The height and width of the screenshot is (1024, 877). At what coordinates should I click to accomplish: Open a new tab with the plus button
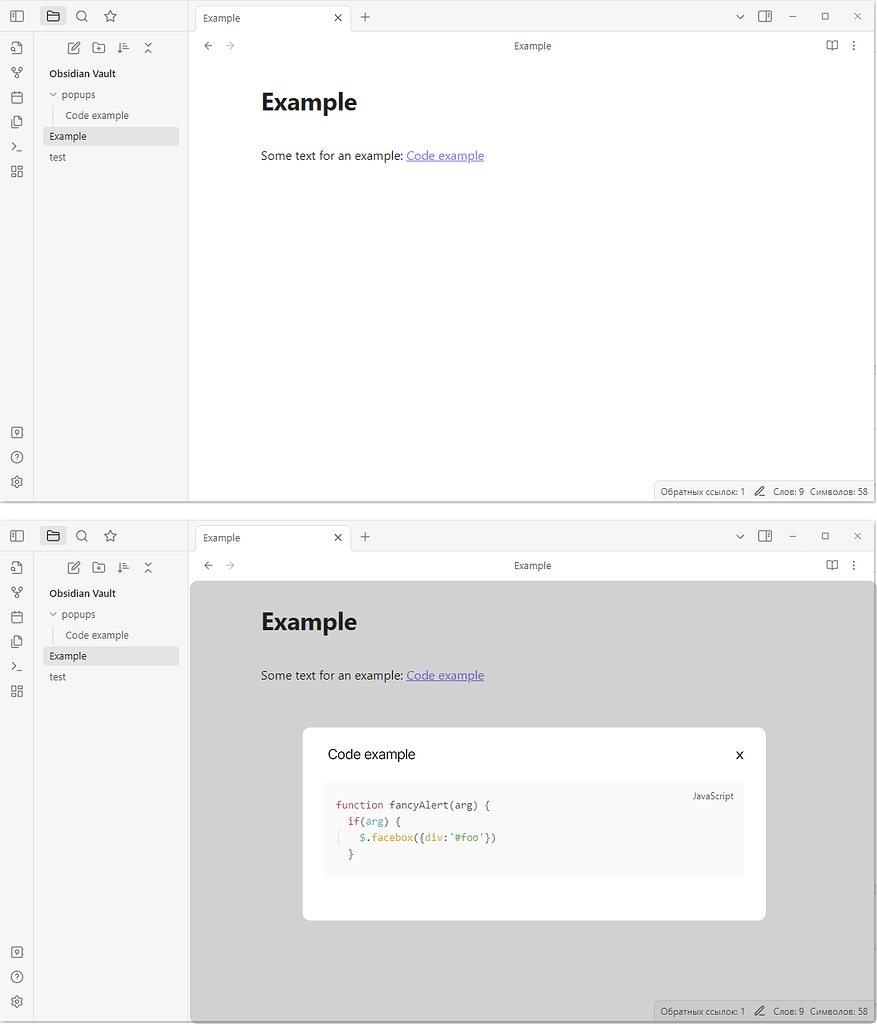click(364, 17)
